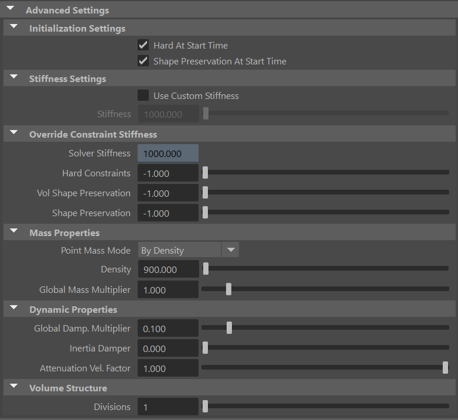Click the Solver Stiffness value field
The height and width of the screenshot is (420, 458).
coord(168,153)
